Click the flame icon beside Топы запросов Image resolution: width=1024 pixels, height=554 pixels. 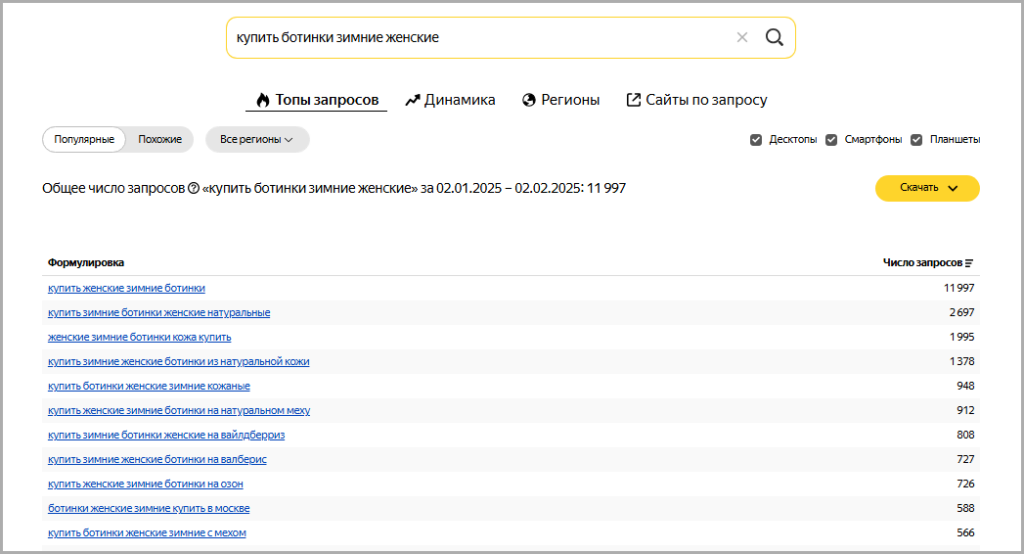(x=263, y=100)
